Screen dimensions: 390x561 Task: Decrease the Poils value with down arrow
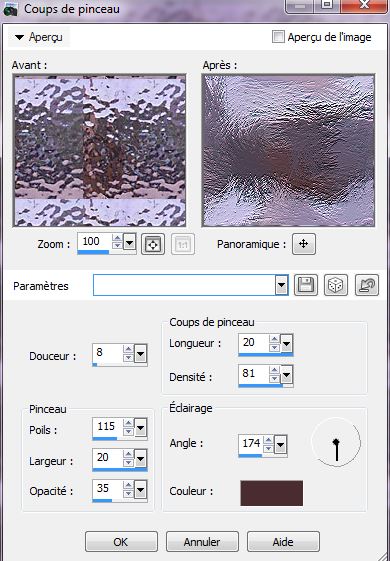[128, 432]
